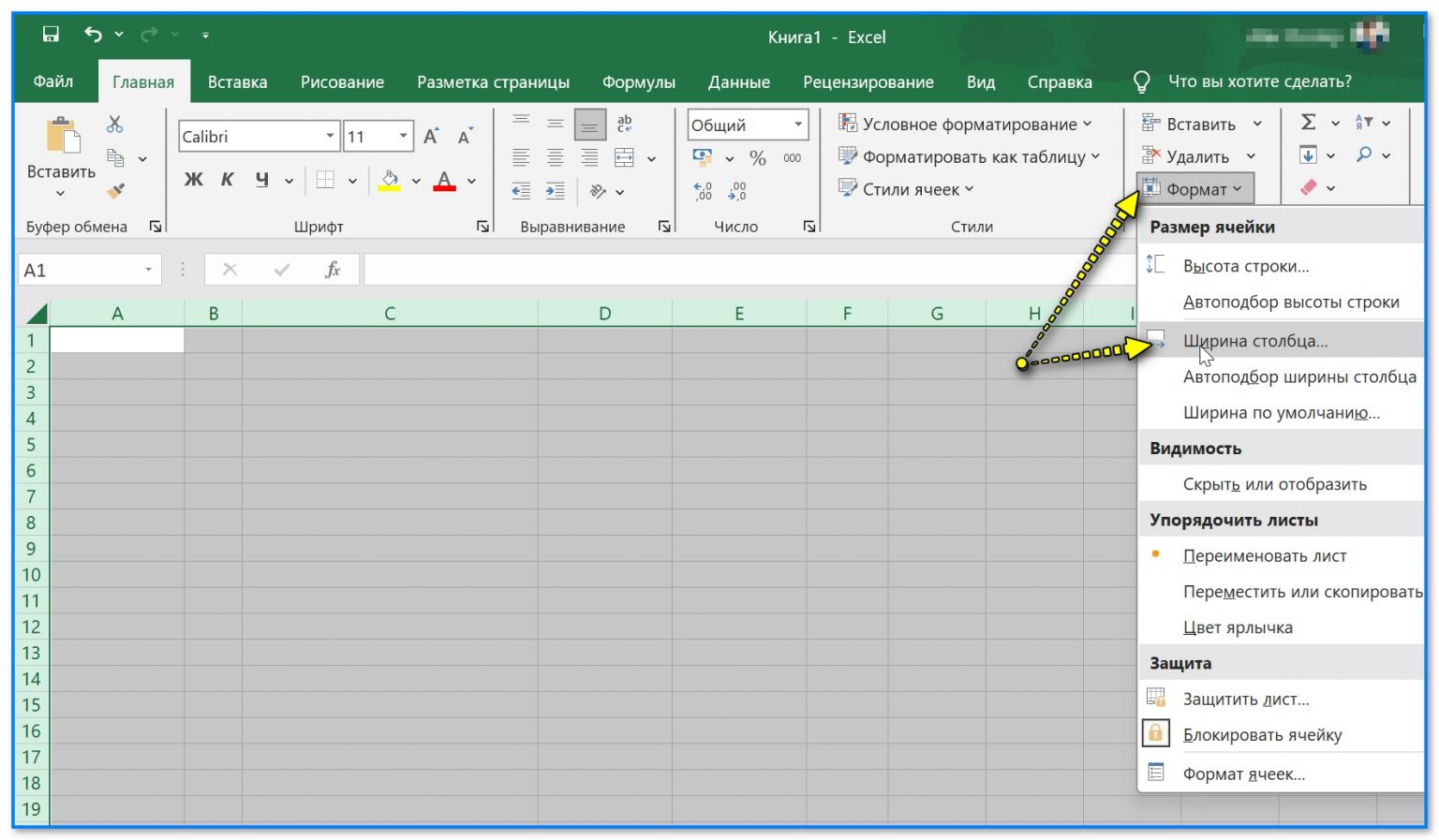Screen dimensions: 1439x840
Task: Apply accounting number format icon
Action: (703, 157)
